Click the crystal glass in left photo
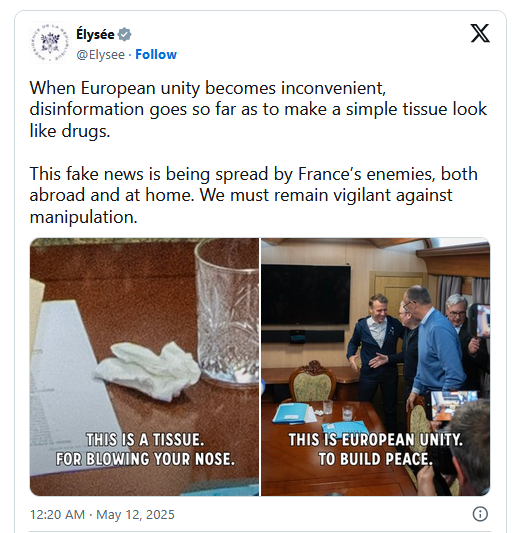Screen dimensions: 513x533 [227, 311]
